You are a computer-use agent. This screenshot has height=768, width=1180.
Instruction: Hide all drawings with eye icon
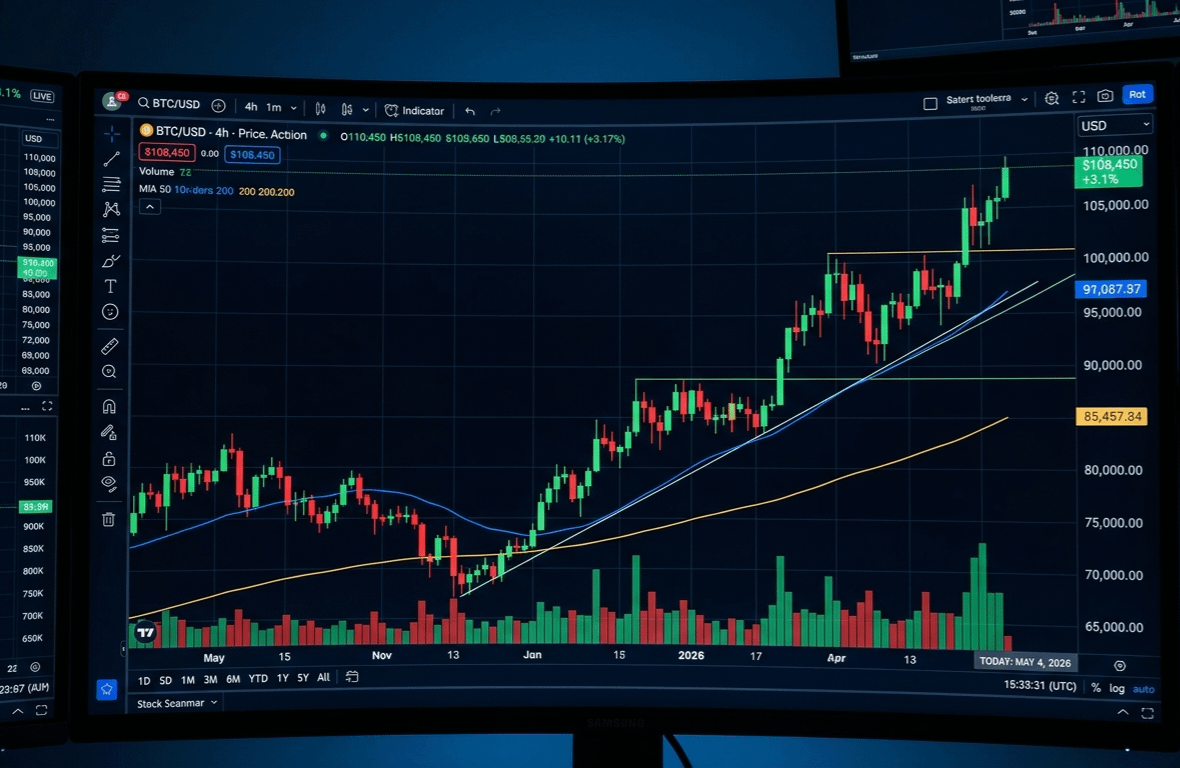[x=108, y=484]
